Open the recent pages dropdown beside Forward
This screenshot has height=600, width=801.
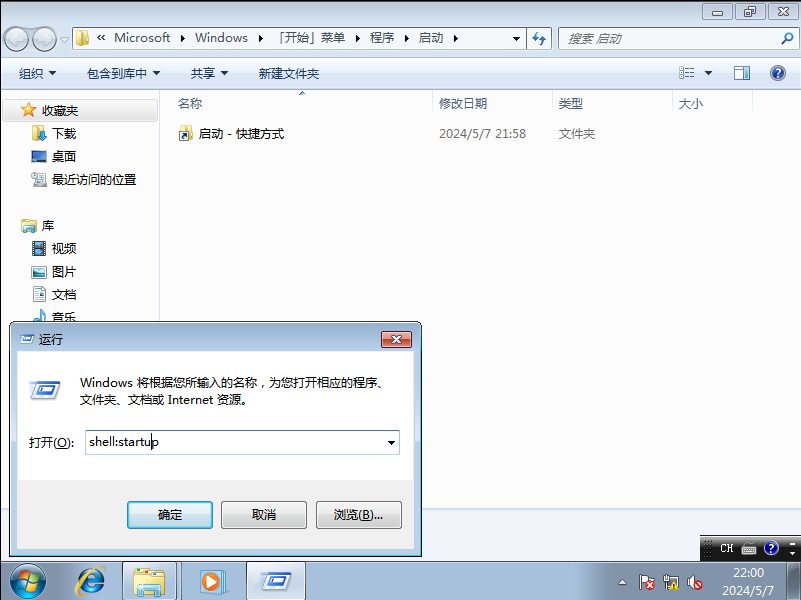point(64,39)
